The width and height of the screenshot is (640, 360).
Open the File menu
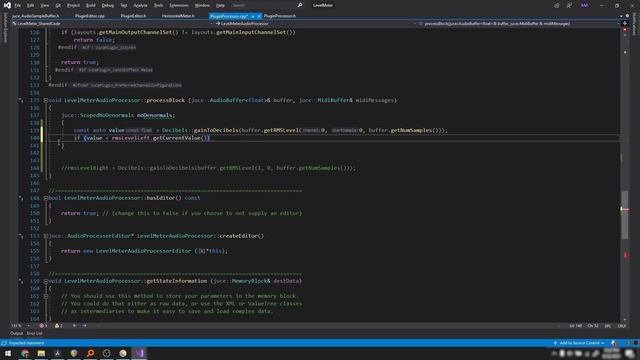click(18, 5)
